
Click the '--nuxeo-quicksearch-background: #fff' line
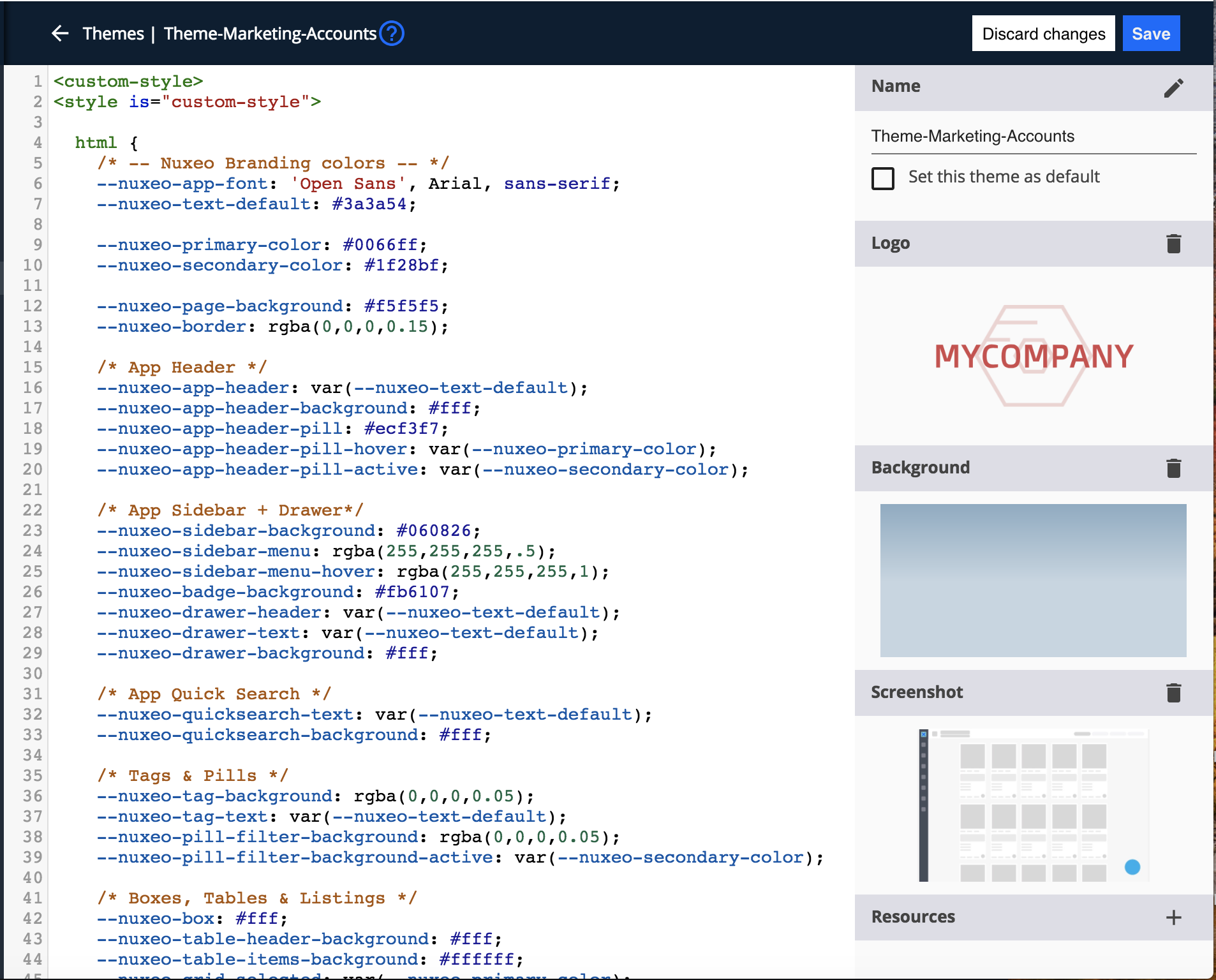[x=294, y=735]
